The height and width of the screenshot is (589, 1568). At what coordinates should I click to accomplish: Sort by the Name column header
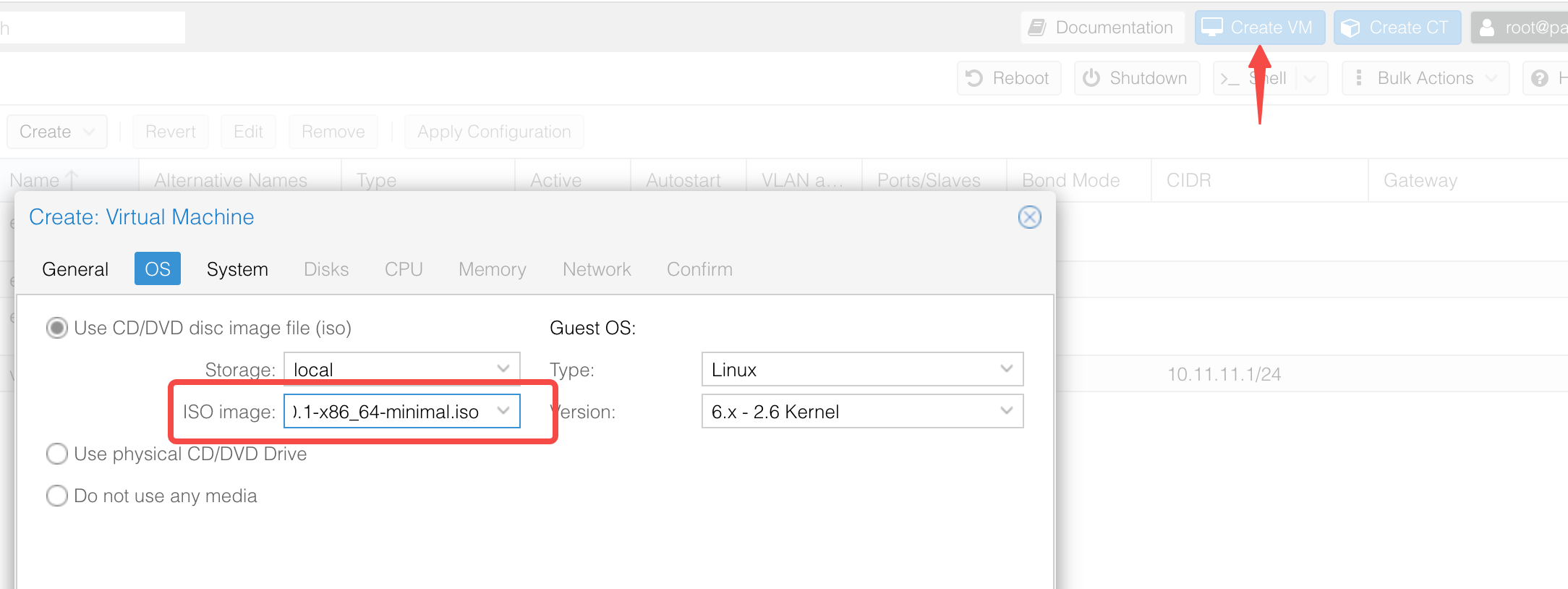point(35,180)
